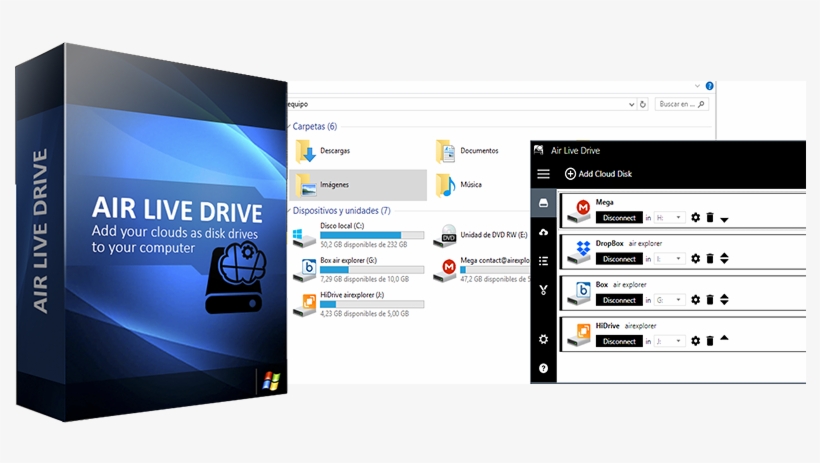The image size is (820, 463).
Task: Disconnect the DropBox cloud disk
Action: pyautogui.click(x=619, y=259)
